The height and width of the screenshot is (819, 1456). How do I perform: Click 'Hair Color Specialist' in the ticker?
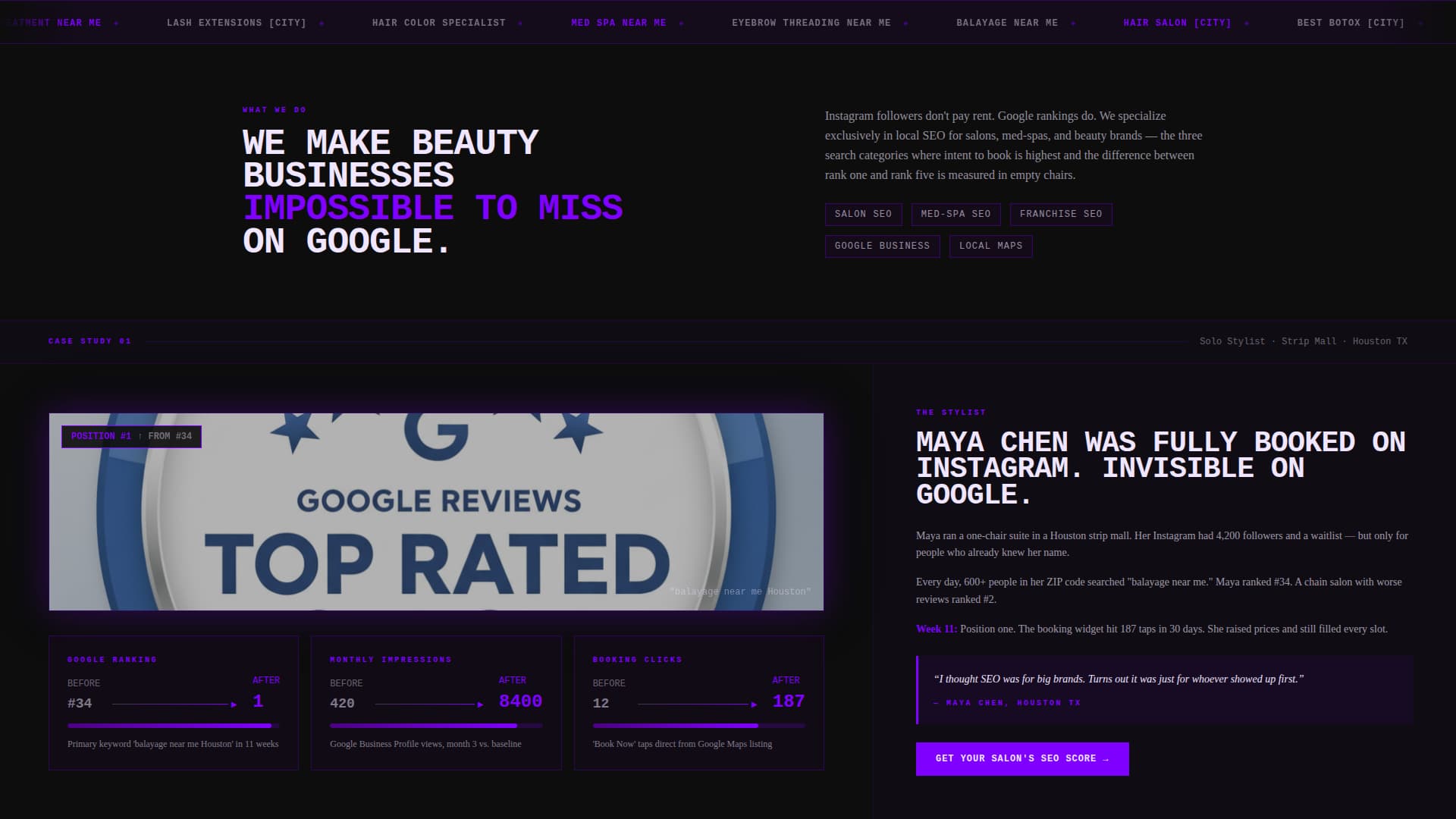[x=439, y=23]
